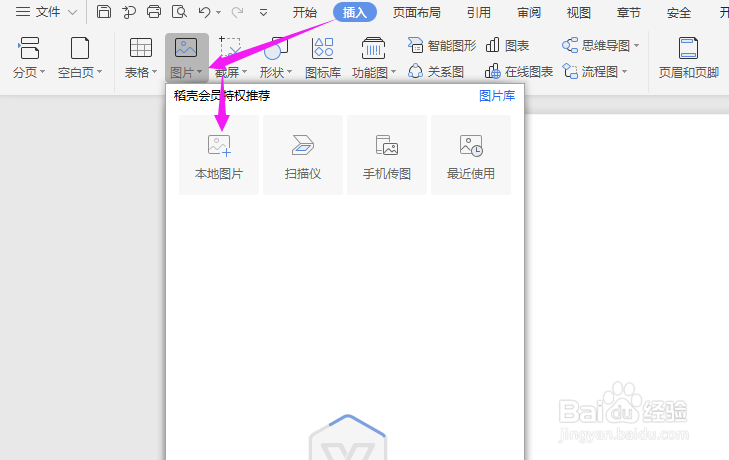Click the 分页 page break icon
Viewport: 729px width, 460px height.
(x=29, y=48)
